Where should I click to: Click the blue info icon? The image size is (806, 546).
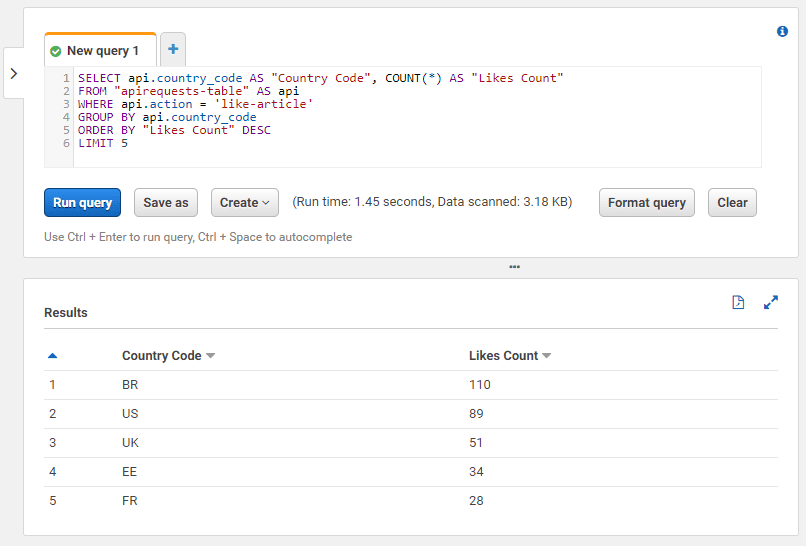[782, 31]
